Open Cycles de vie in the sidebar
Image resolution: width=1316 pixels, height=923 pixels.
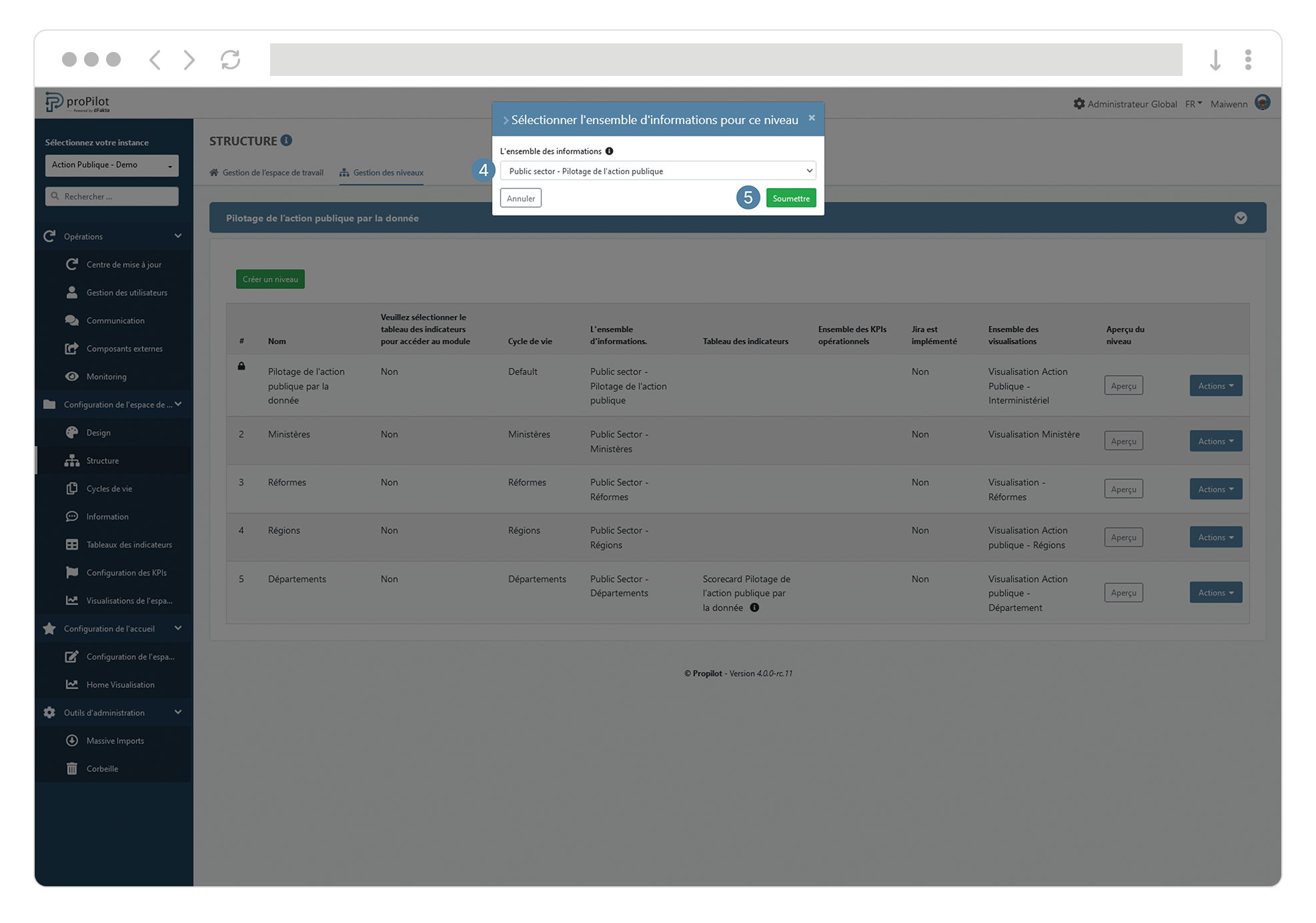click(x=109, y=488)
